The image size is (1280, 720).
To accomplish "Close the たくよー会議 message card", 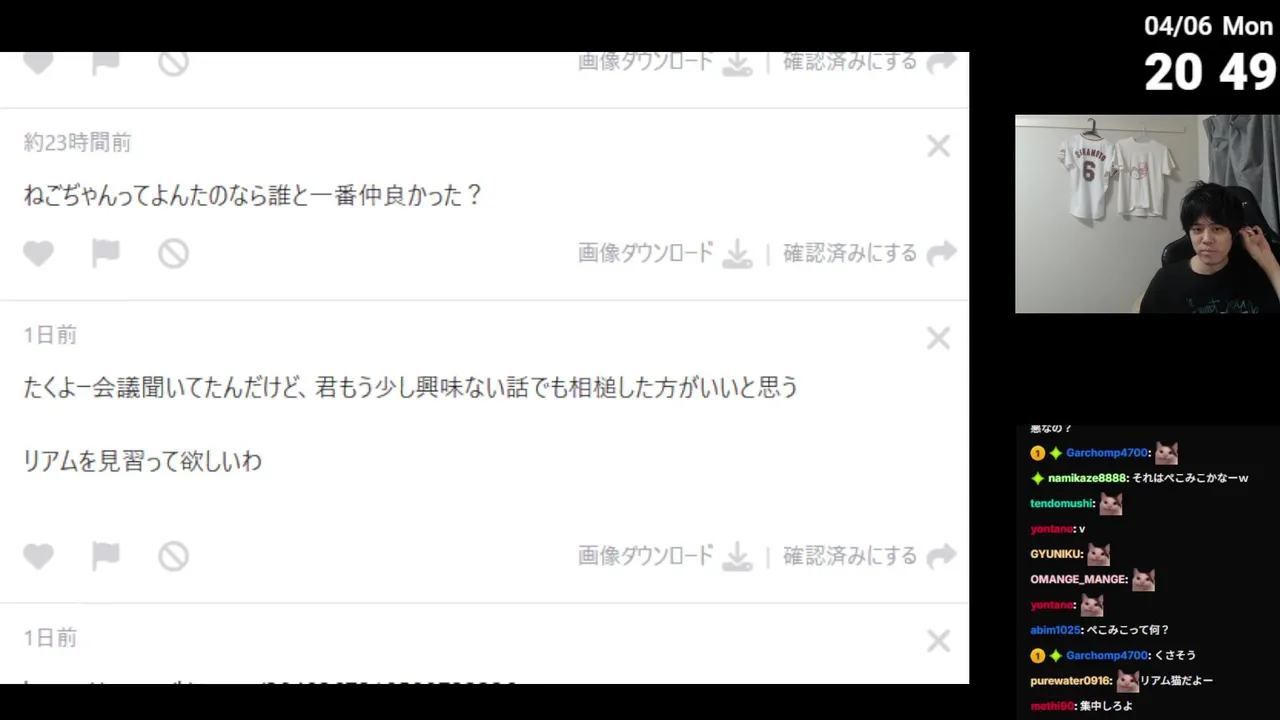I will [938, 338].
